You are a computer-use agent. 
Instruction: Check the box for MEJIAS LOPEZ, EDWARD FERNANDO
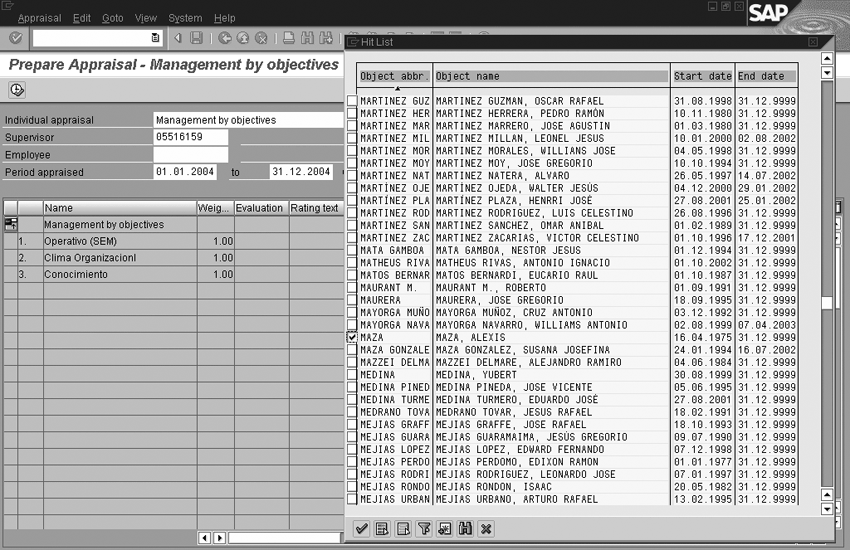click(352, 449)
